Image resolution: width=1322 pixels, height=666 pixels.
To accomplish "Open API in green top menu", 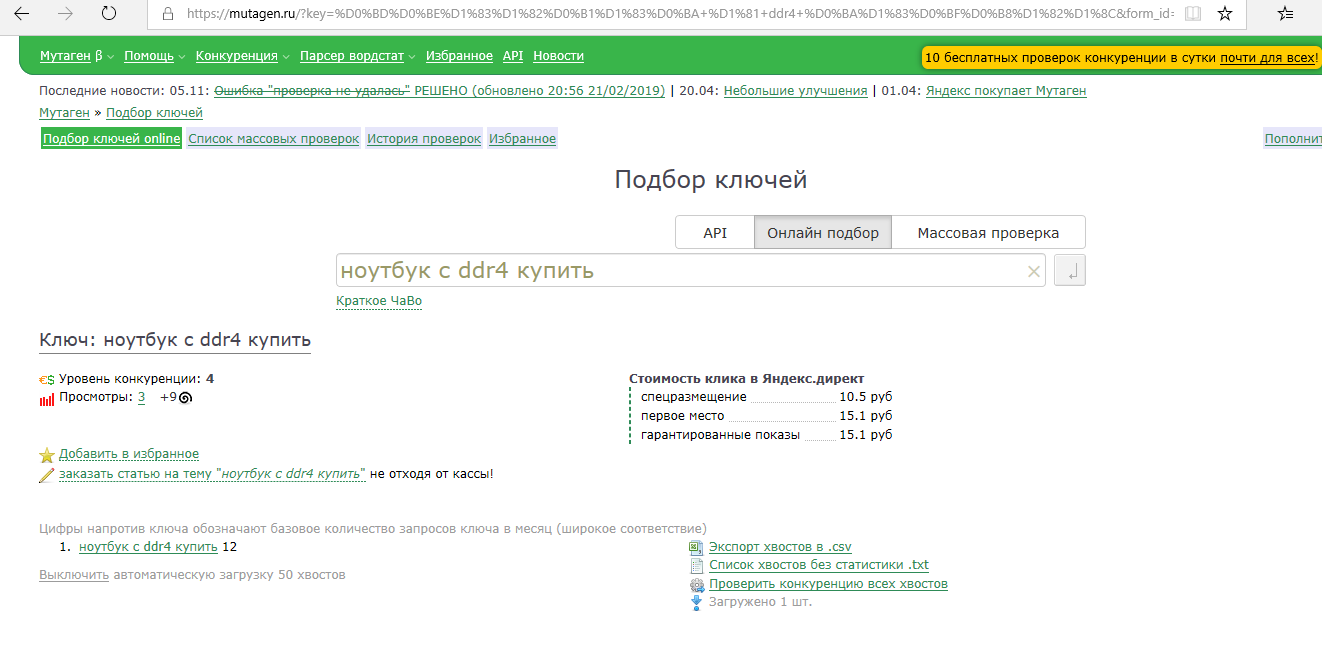I will pyautogui.click(x=513, y=56).
